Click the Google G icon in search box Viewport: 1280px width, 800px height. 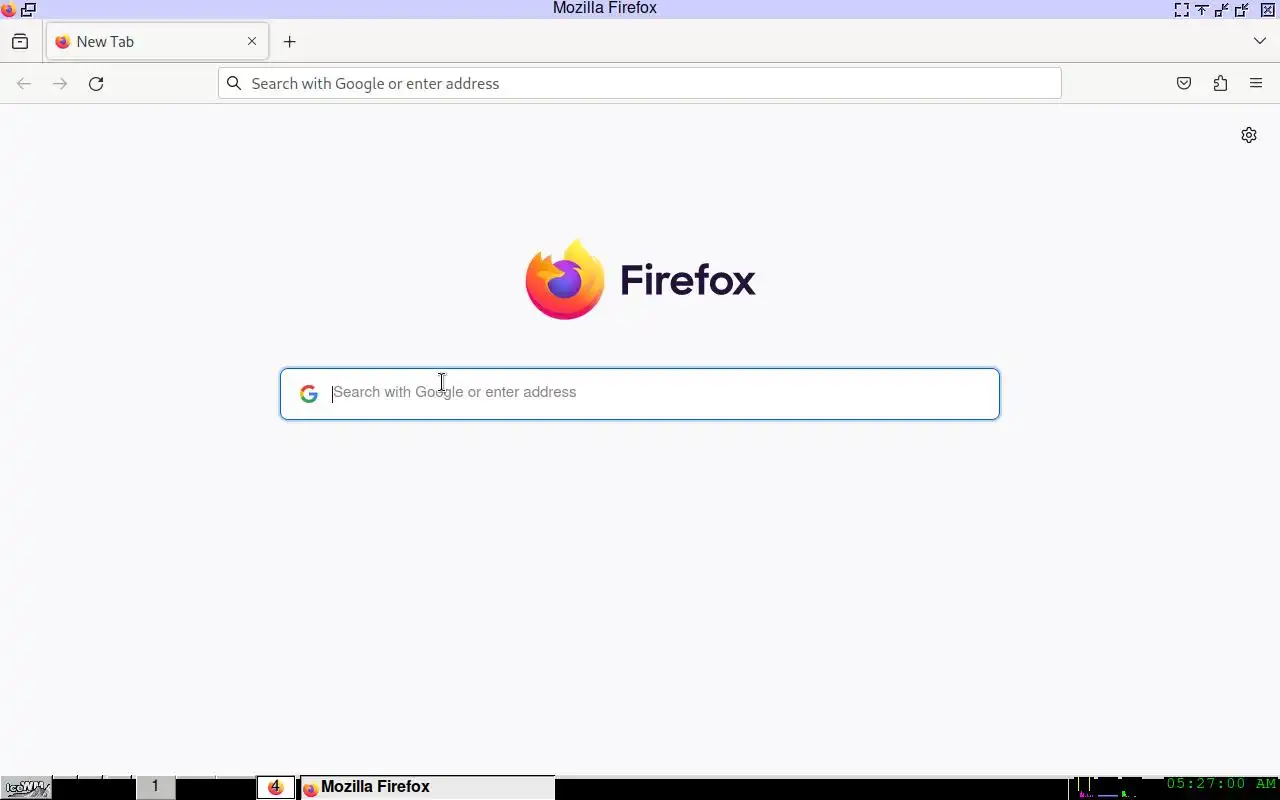point(309,394)
